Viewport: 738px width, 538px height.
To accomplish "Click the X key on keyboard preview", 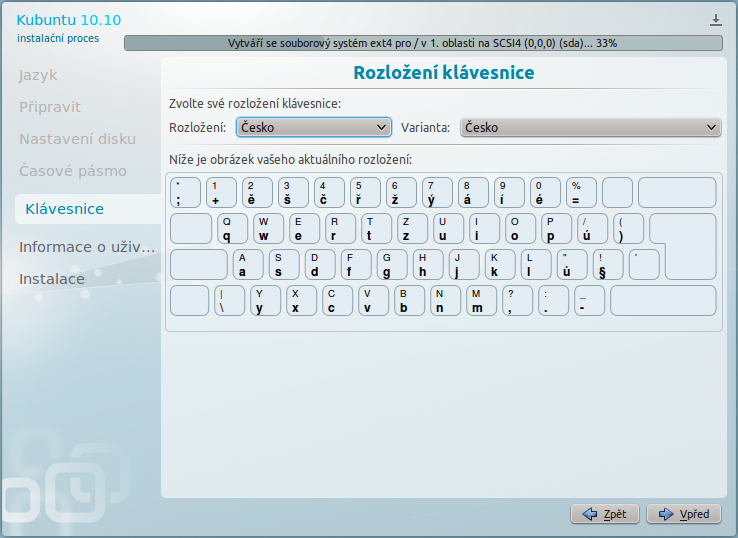I will (301, 300).
